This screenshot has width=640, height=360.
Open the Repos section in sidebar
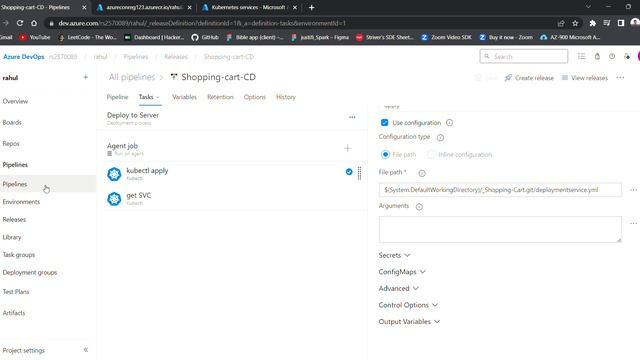tap(11, 144)
